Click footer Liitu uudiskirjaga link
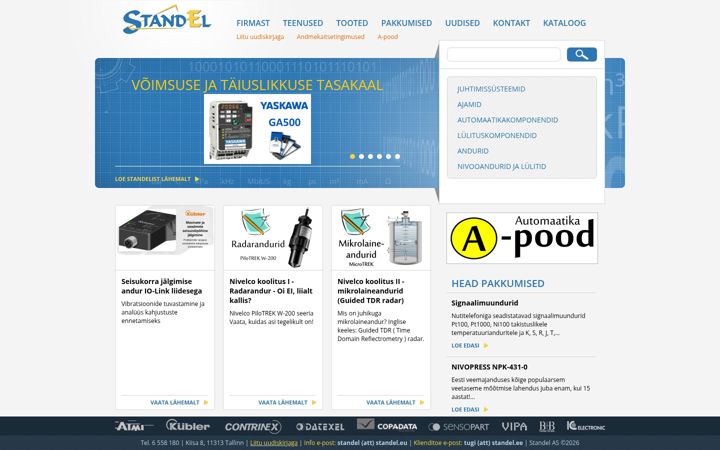Image resolution: width=720 pixels, height=450 pixels. (274, 443)
